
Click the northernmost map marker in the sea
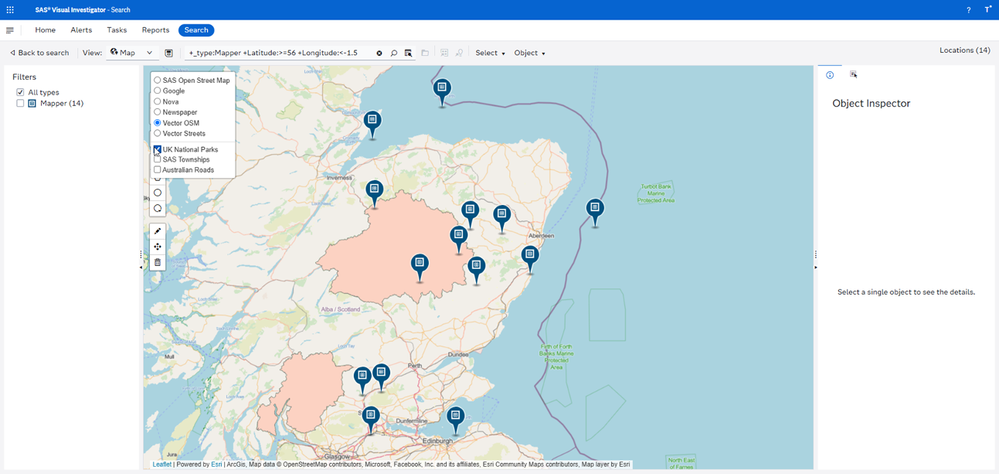pos(442,91)
